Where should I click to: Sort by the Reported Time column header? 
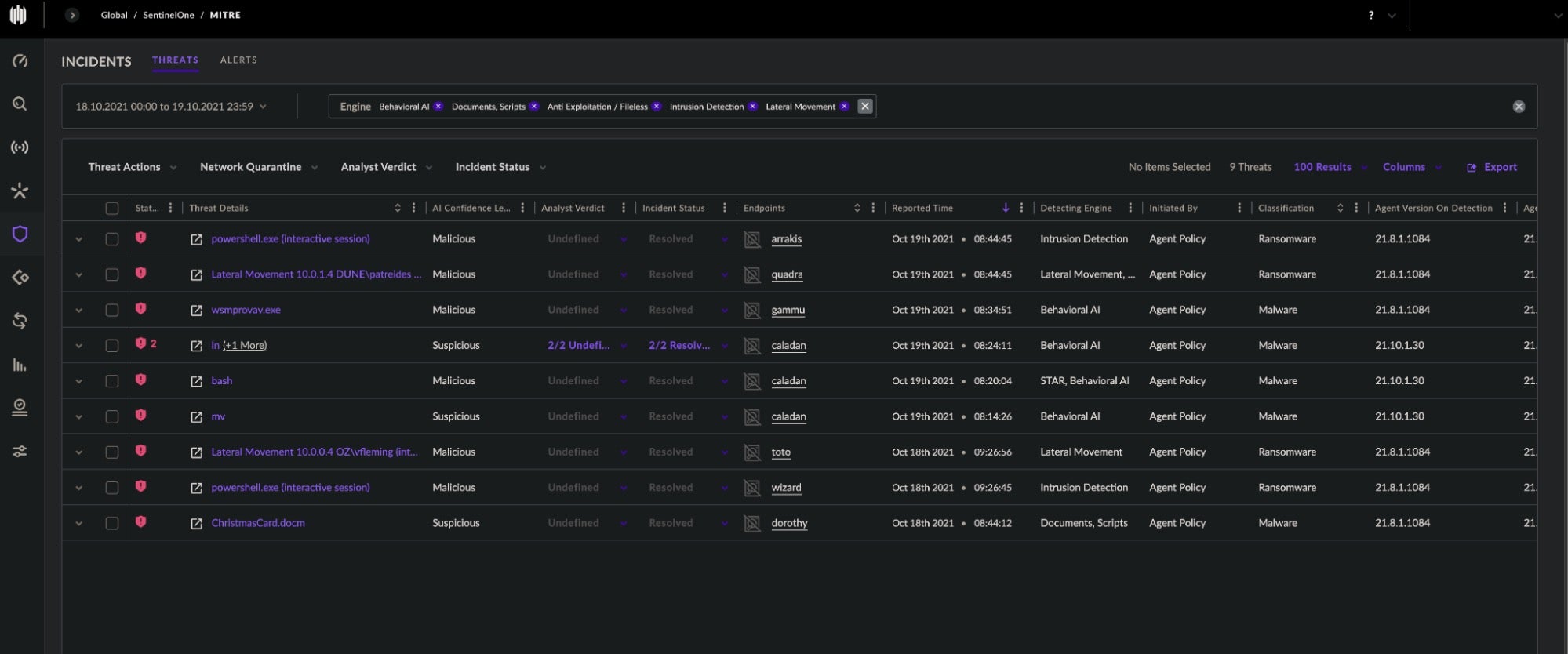(x=922, y=209)
